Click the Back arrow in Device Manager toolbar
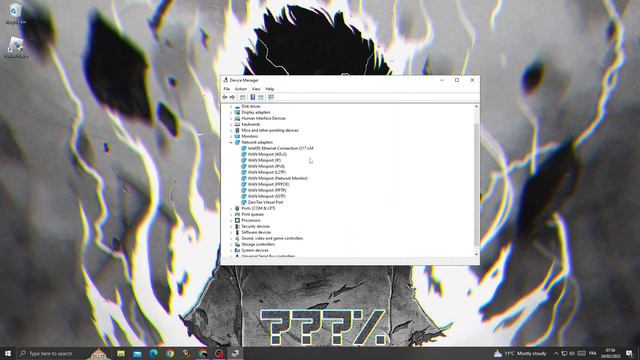 tap(224, 97)
